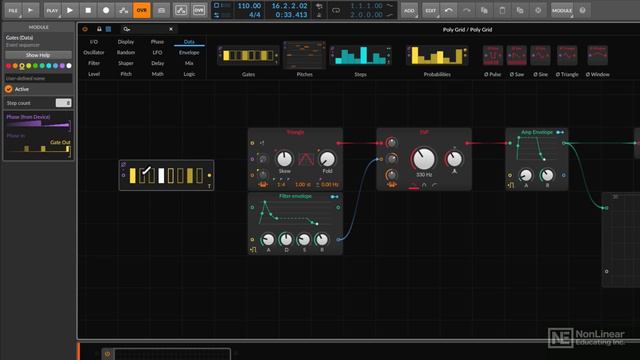Open the Logic module category
Screen dimensions: 640x360
pos(189,74)
